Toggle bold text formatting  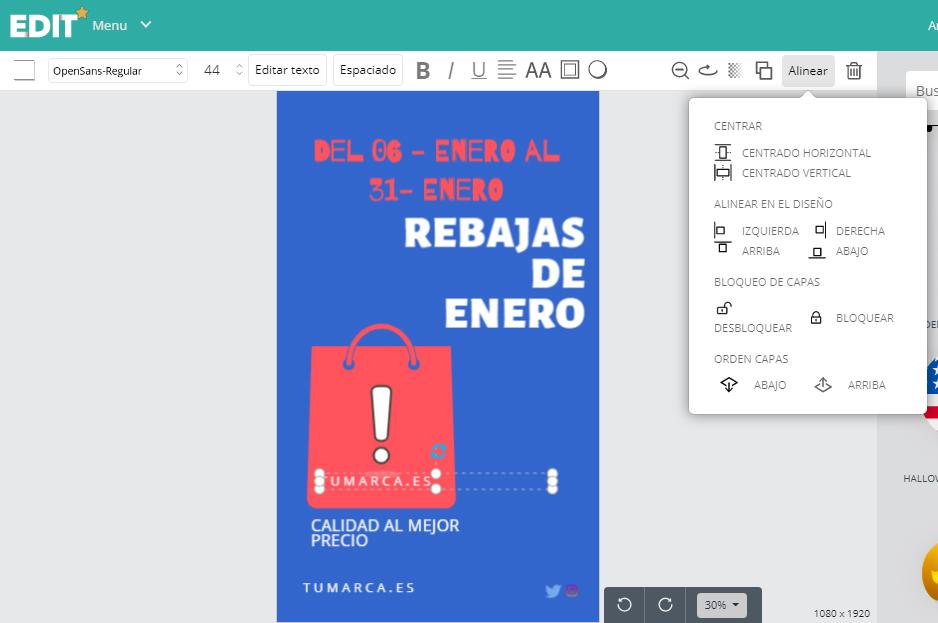tap(423, 71)
